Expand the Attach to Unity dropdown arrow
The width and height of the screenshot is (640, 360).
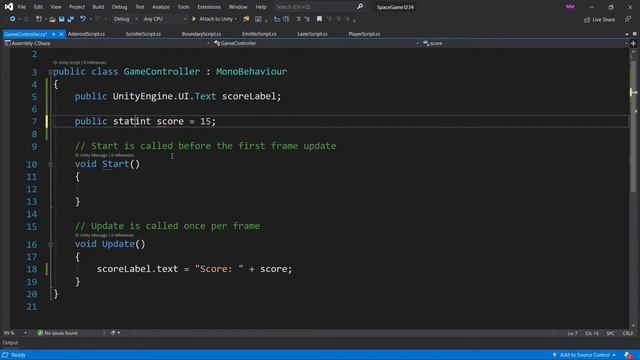[236, 19]
